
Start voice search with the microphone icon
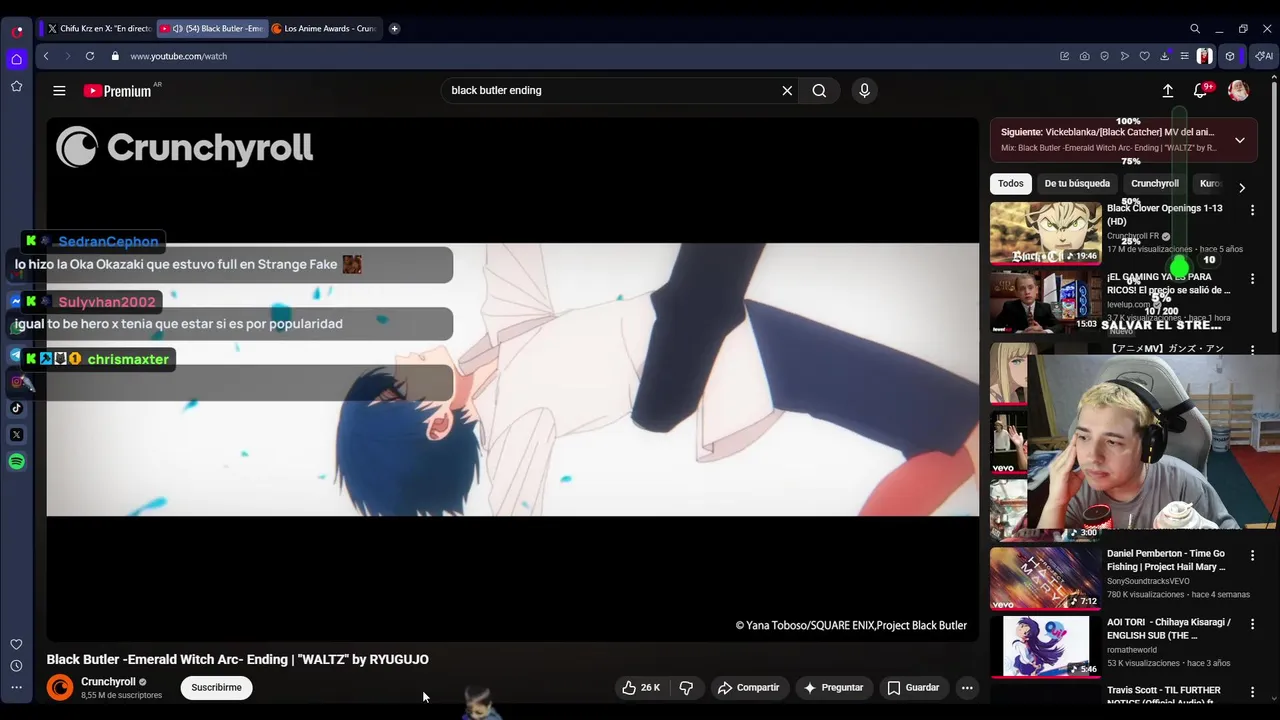click(x=864, y=91)
